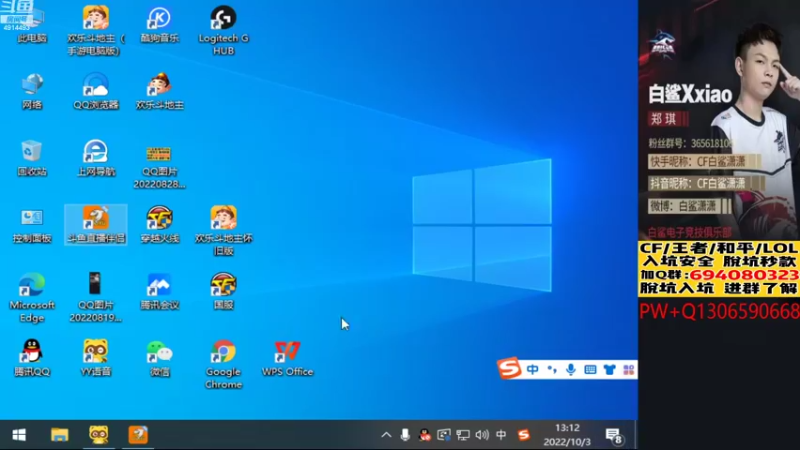
Task: Select the Google Chrome desktop shortcut
Action: 223,365
